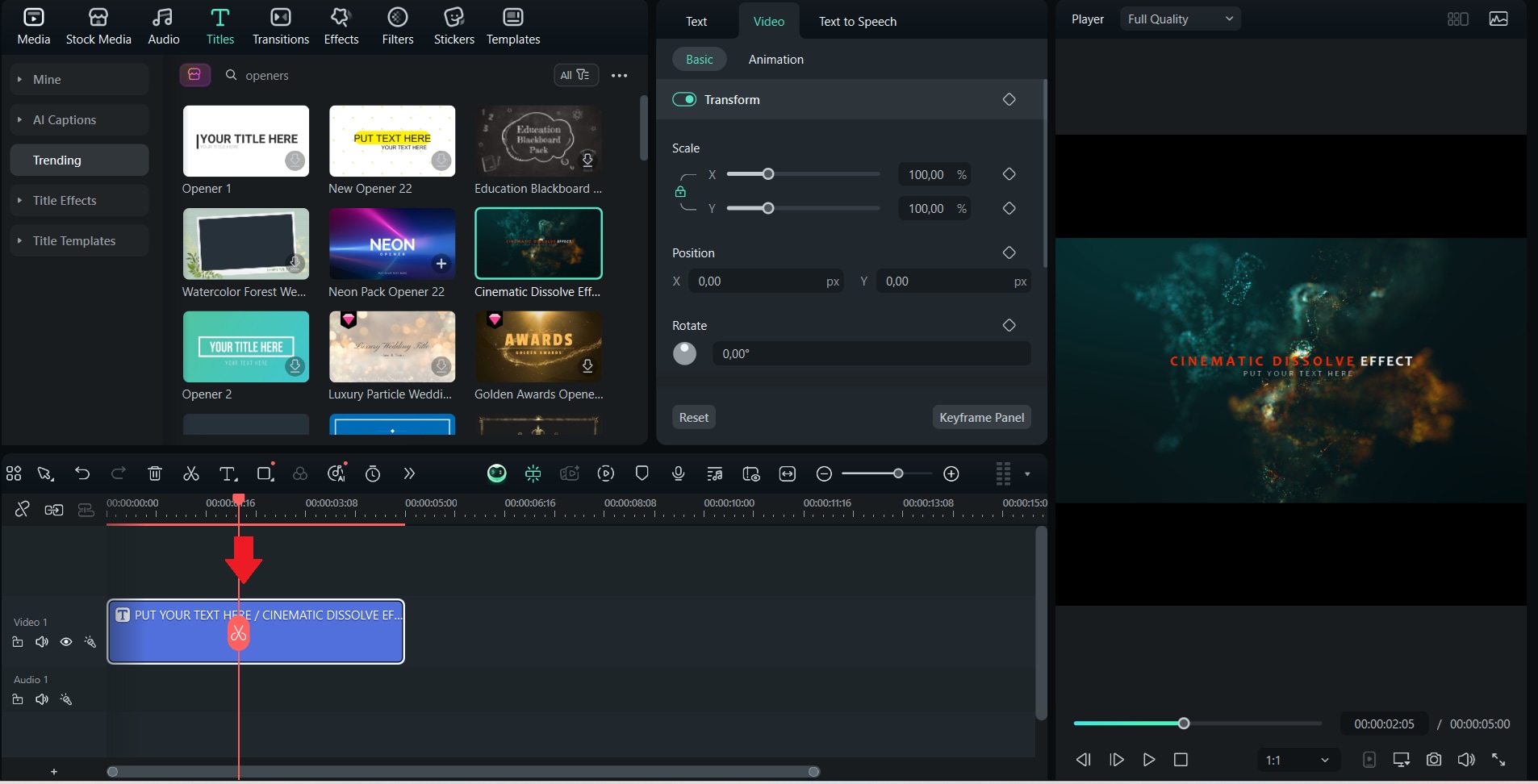Switch to the Text to Speech tab
The height and width of the screenshot is (784, 1538).
(858, 22)
